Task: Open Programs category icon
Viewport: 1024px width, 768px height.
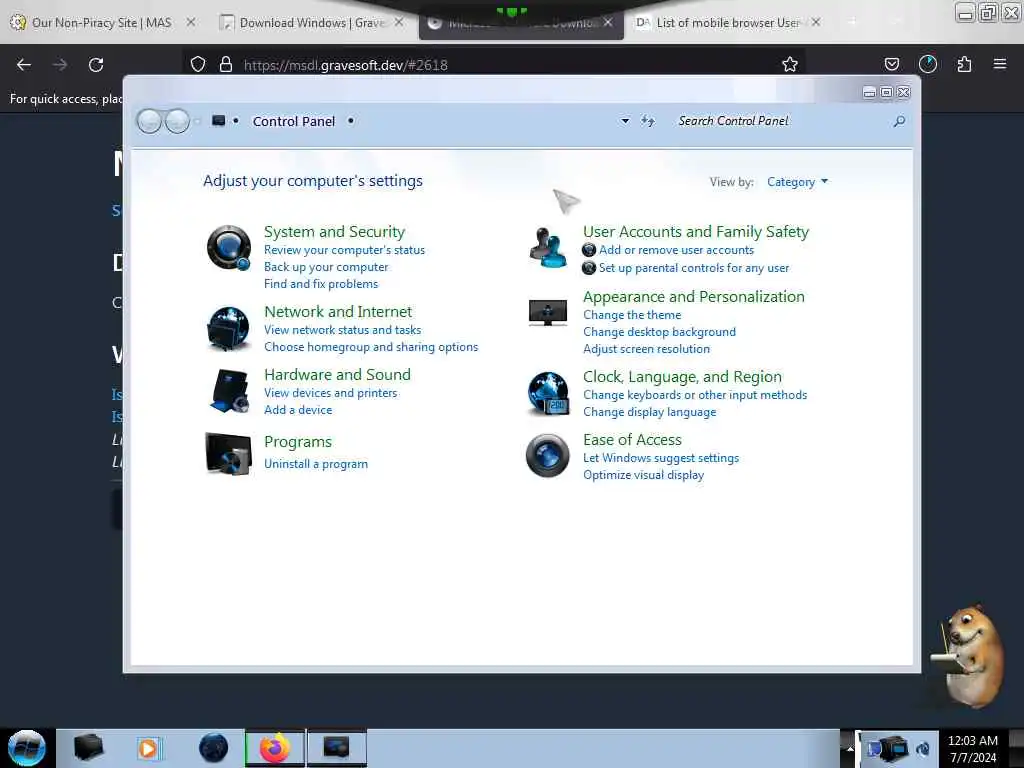Action: pyautogui.click(x=228, y=454)
